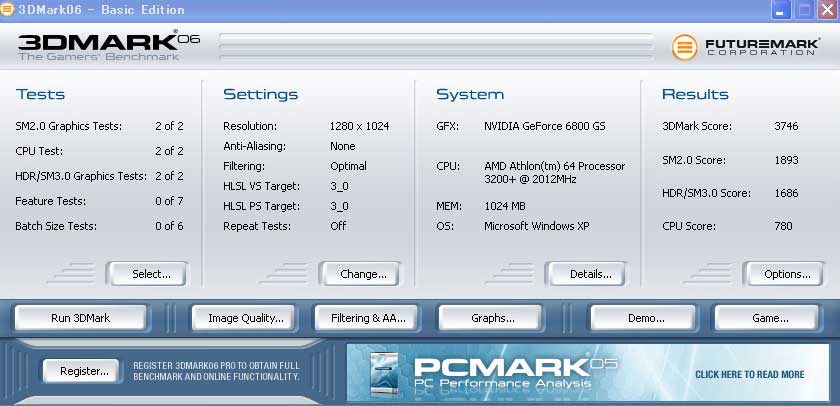Launch the Game mode

[767, 318]
